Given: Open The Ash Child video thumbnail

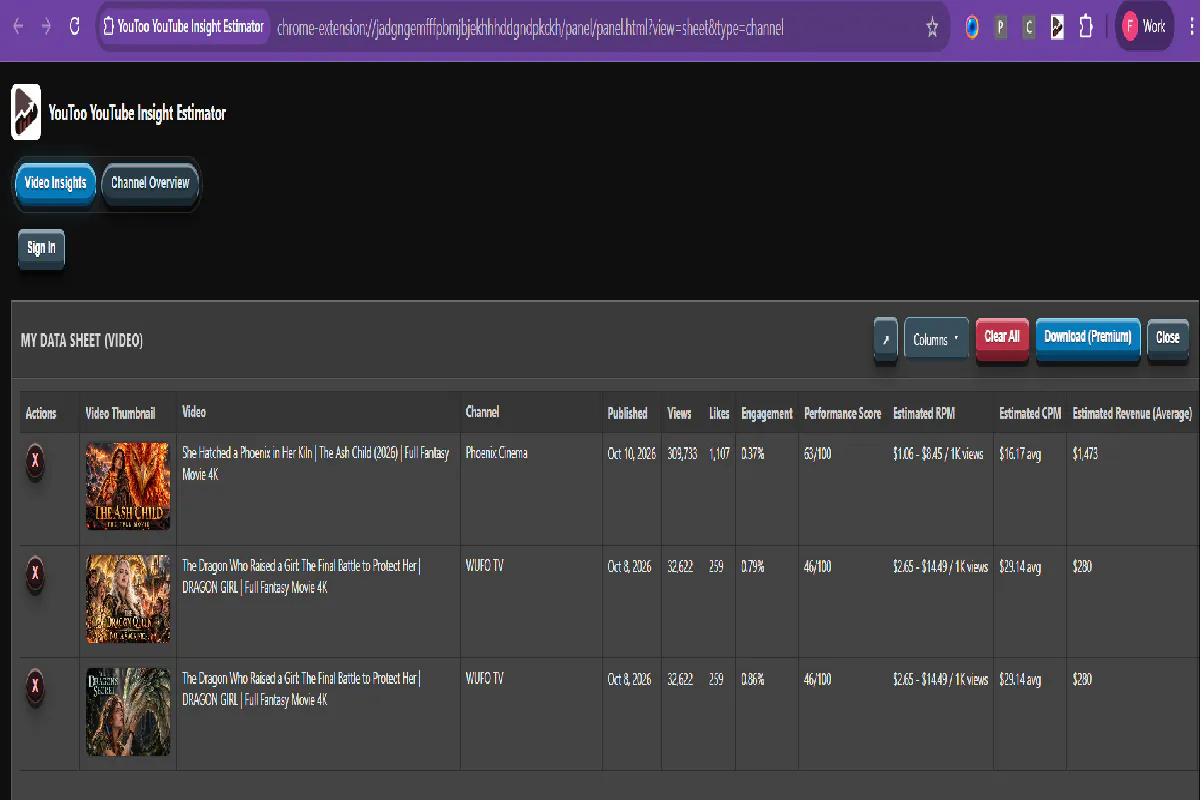Looking at the screenshot, I should click(128, 486).
